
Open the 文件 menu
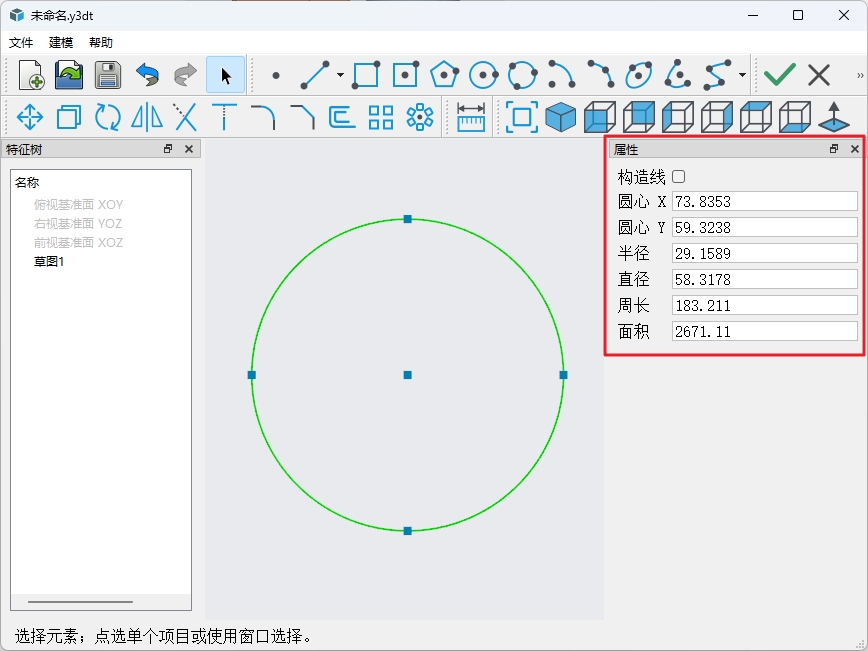pos(21,43)
